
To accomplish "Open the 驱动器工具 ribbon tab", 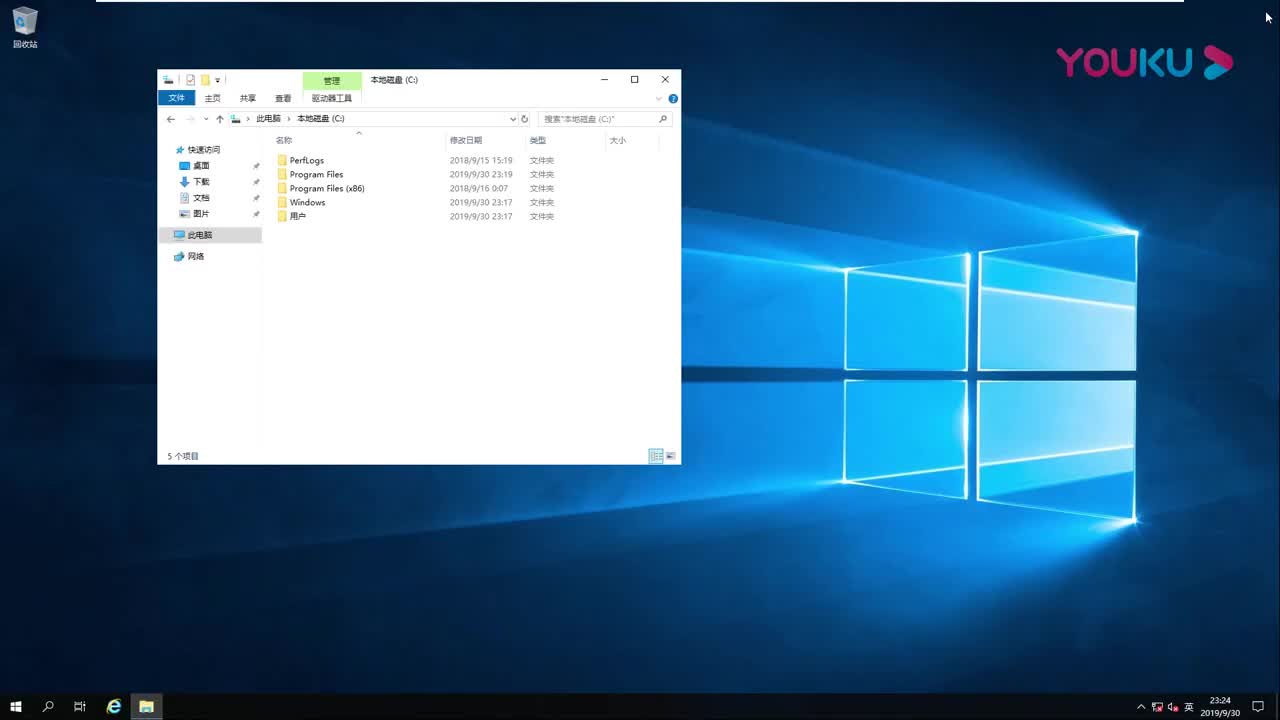I will (331, 98).
